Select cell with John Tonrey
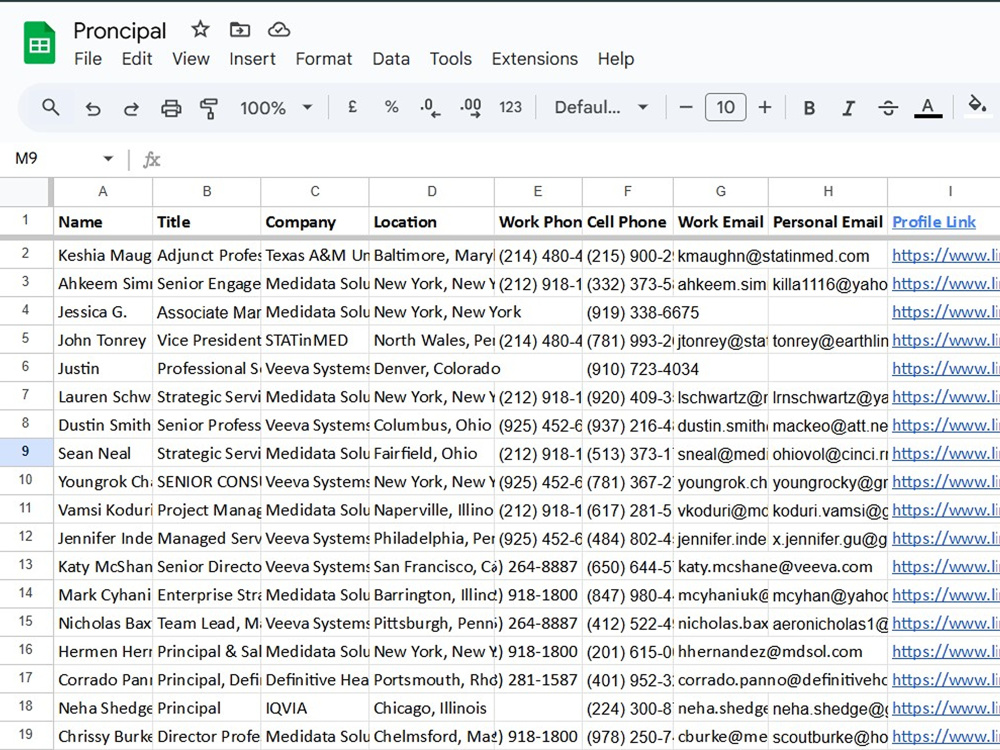Image resolution: width=1000 pixels, height=750 pixels. 103,340
